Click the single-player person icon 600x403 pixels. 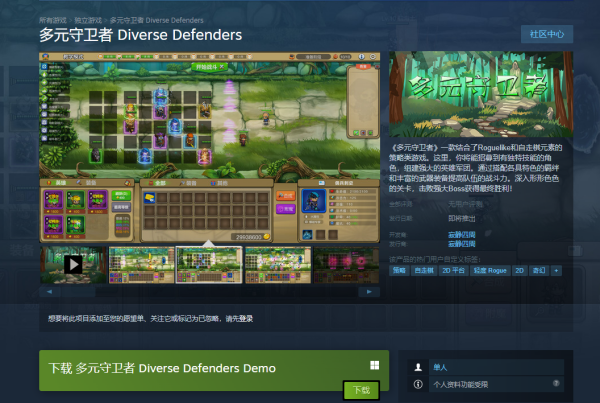point(418,367)
